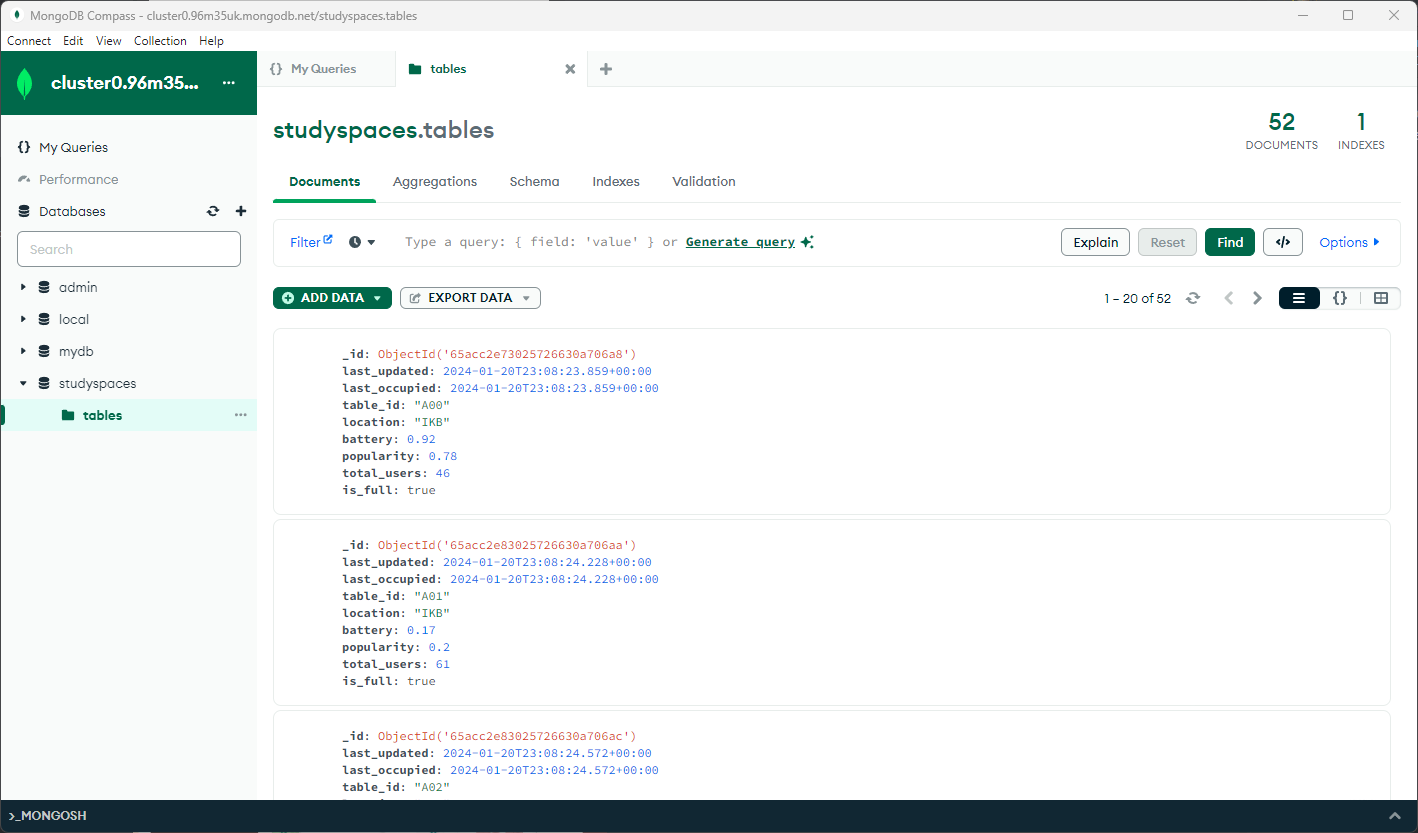Image resolution: width=1418 pixels, height=833 pixels.
Task: Switch to list view
Action: [1299, 298]
